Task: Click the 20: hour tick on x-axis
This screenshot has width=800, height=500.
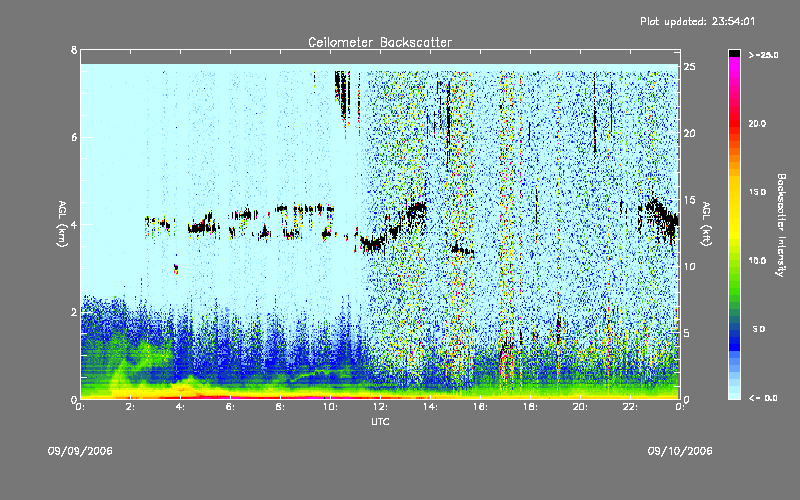Action: pos(580,407)
